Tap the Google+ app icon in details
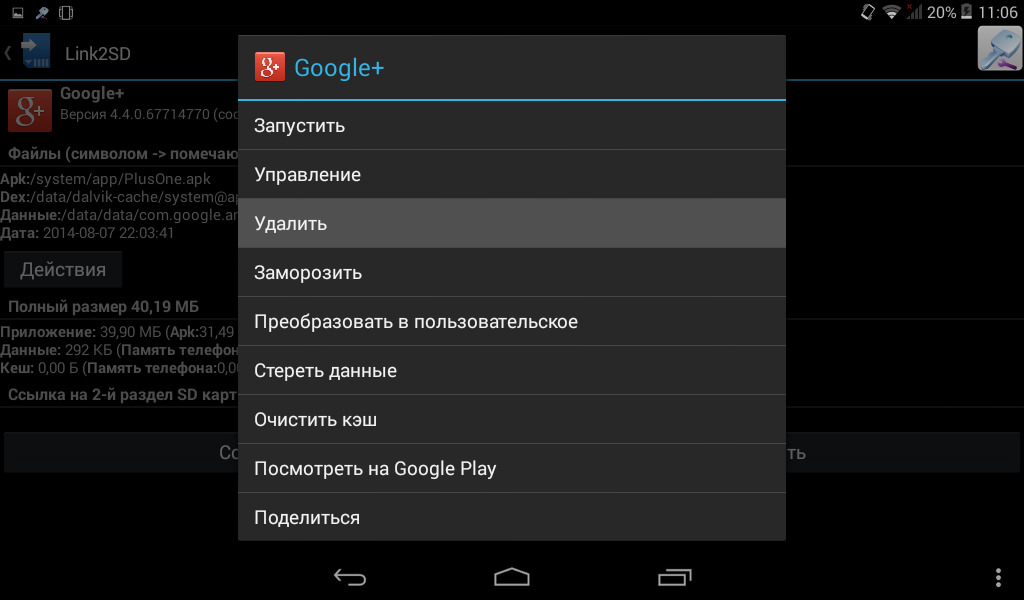 pyautogui.click(x=29, y=110)
